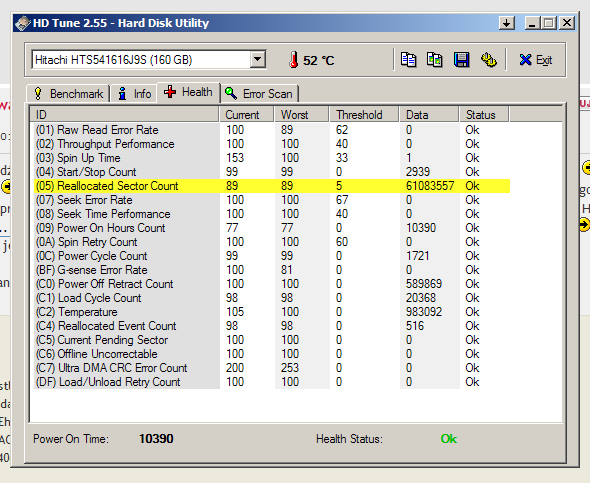This screenshot has width=590, height=483.
Task: Select the (01) Raw Read Error Rate row
Action: point(272,130)
